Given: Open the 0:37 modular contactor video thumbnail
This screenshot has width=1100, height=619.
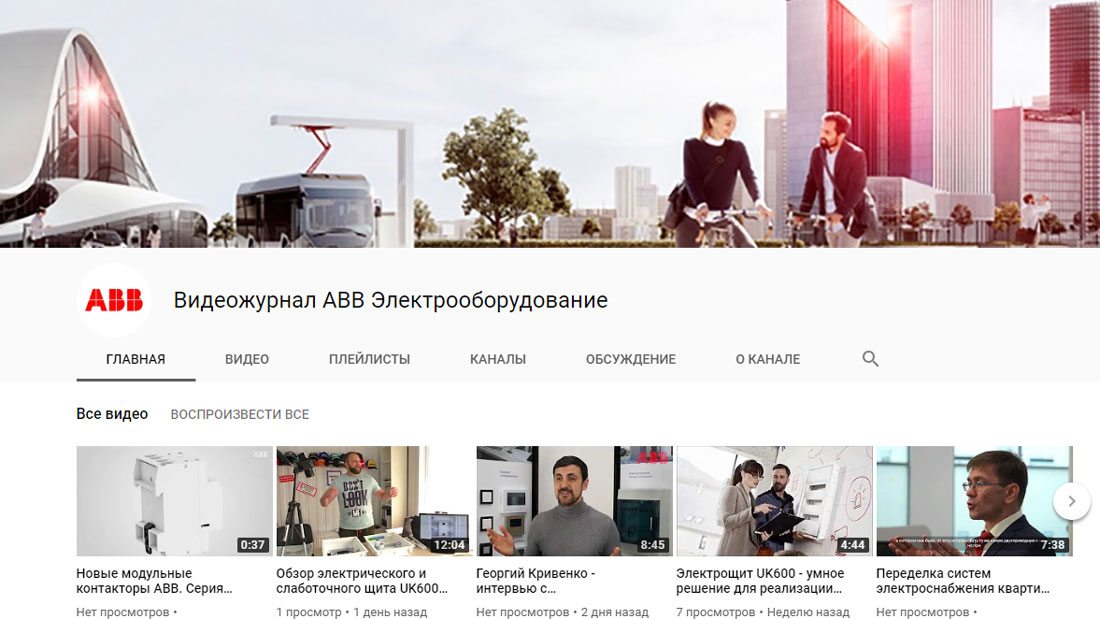Looking at the screenshot, I should point(175,501).
